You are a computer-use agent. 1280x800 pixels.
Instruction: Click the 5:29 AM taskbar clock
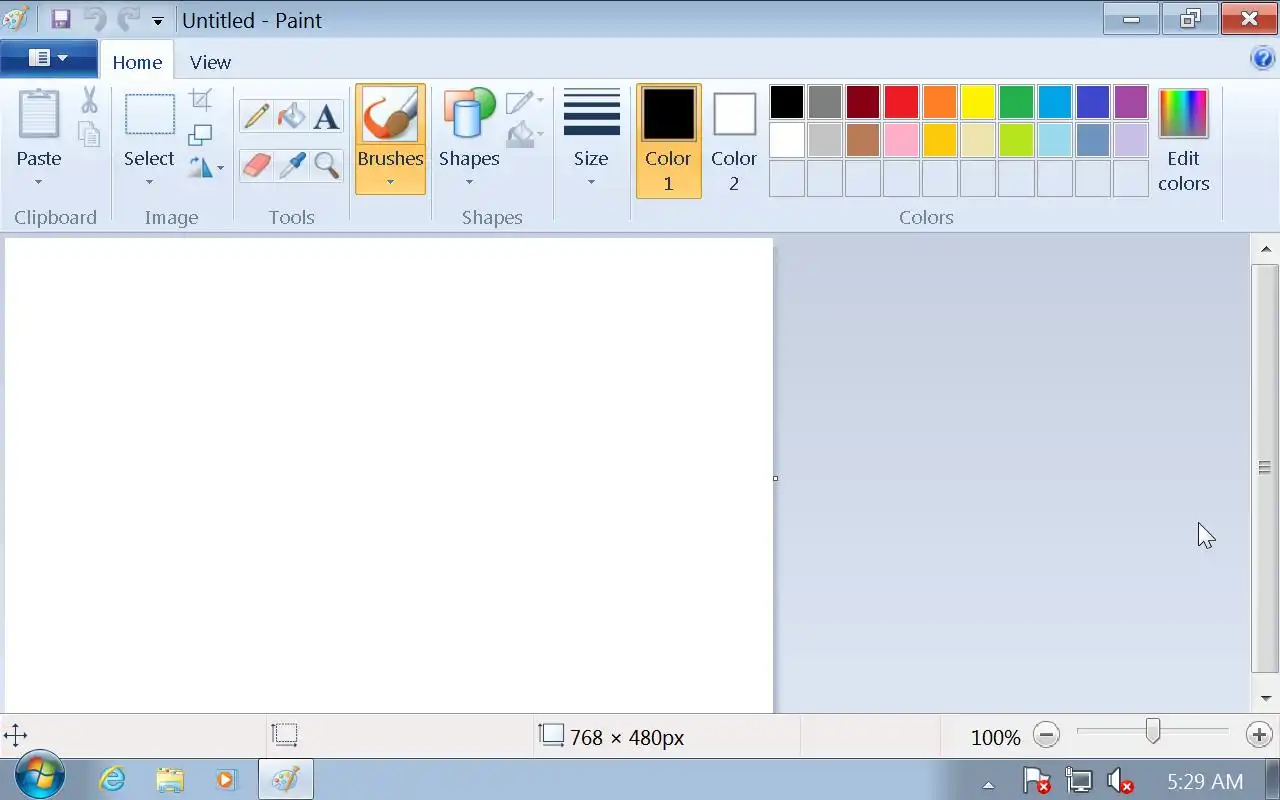(x=1205, y=781)
